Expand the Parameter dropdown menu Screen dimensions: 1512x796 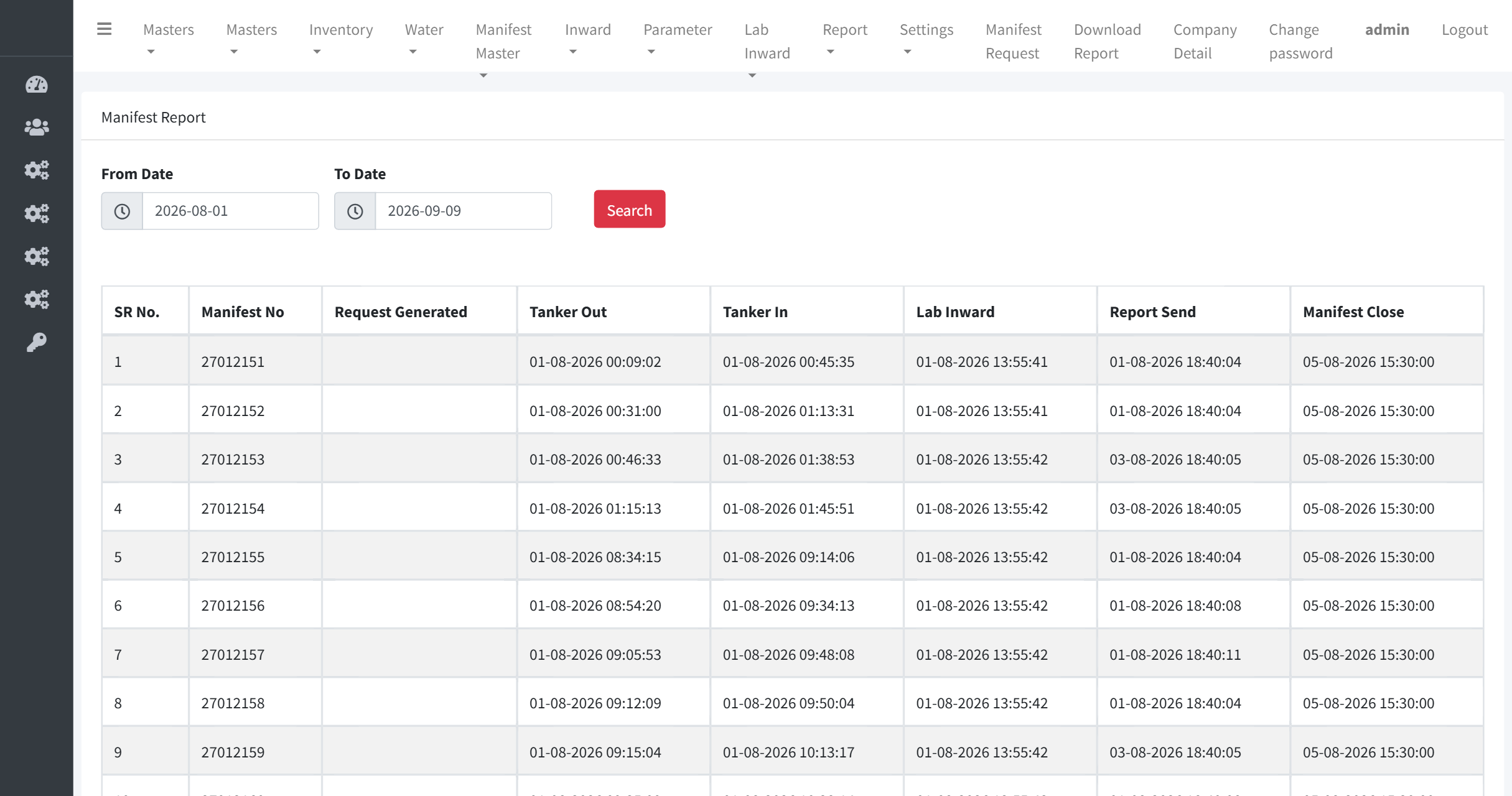coord(678,40)
